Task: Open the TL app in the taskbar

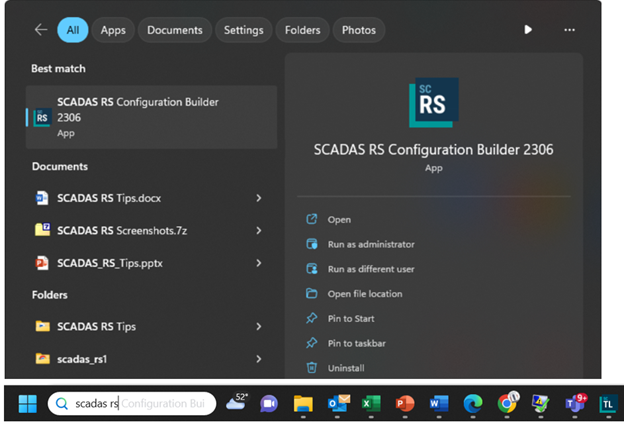Action: [x=608, y=404]
